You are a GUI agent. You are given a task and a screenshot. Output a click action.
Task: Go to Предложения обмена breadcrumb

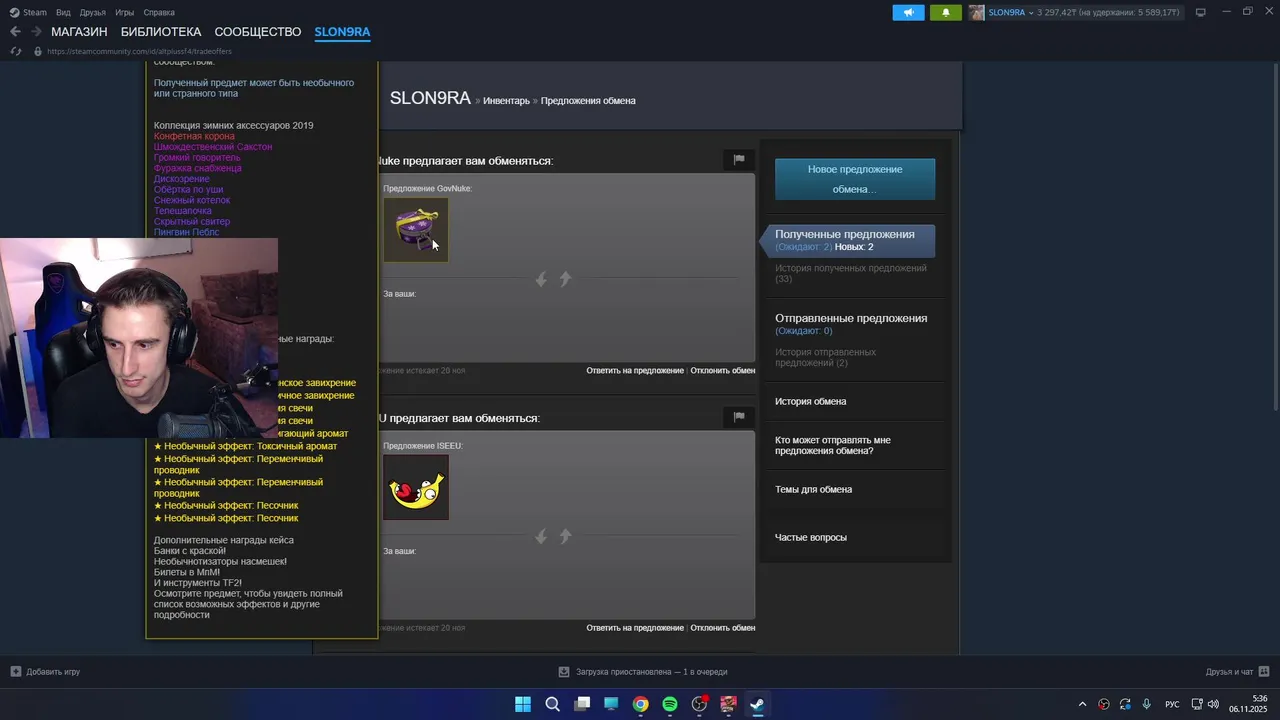pos(588,101)
